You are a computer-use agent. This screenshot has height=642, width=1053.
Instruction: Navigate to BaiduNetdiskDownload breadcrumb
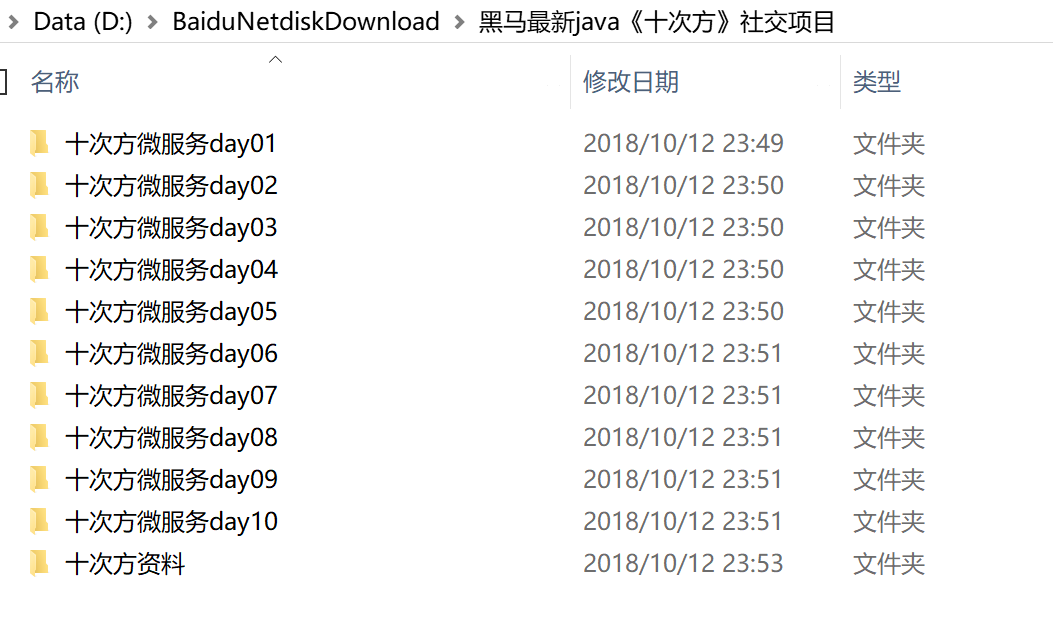[306, 22]
